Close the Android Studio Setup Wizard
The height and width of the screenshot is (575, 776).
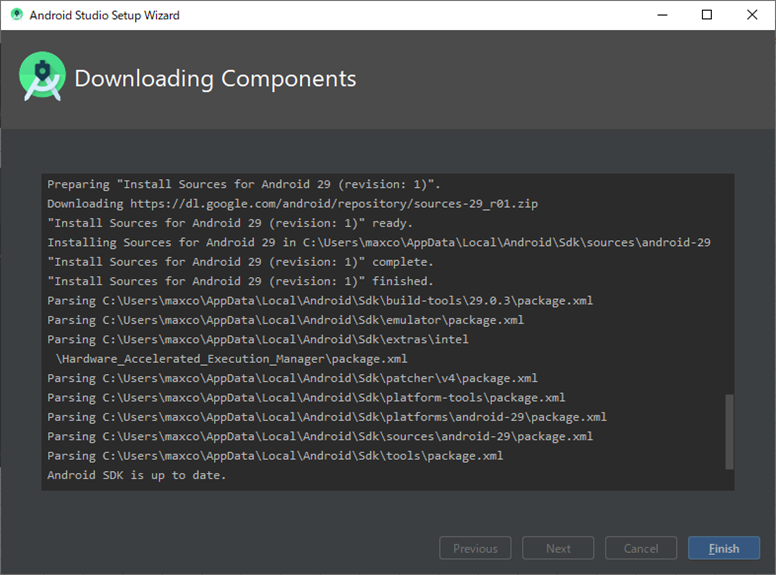[x=752, y=15]
